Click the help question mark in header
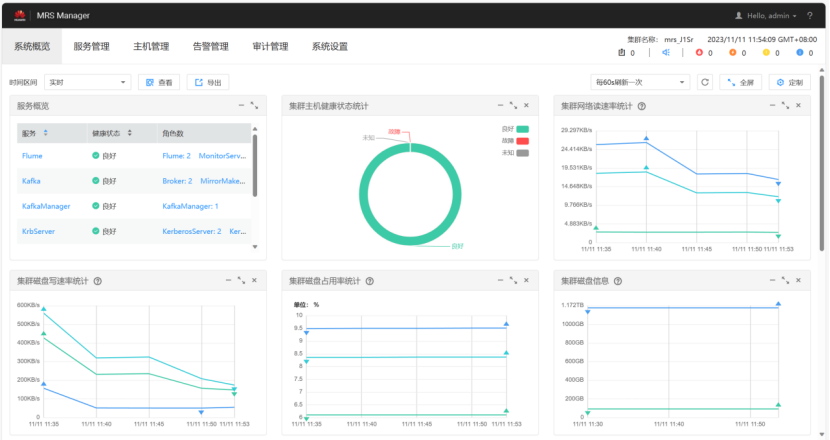Screen dimensions: 830x440 (x=809, y=16)
